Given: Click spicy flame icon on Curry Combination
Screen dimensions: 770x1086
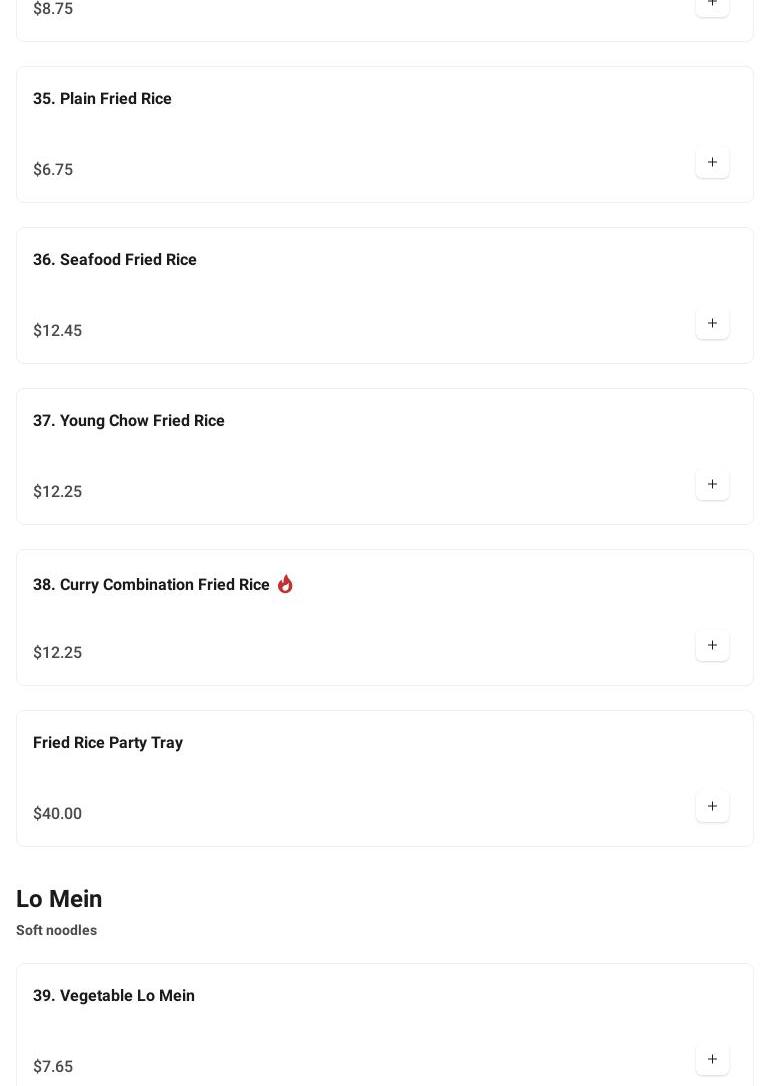Looking at the screenshot, I should tap(285, 584).
